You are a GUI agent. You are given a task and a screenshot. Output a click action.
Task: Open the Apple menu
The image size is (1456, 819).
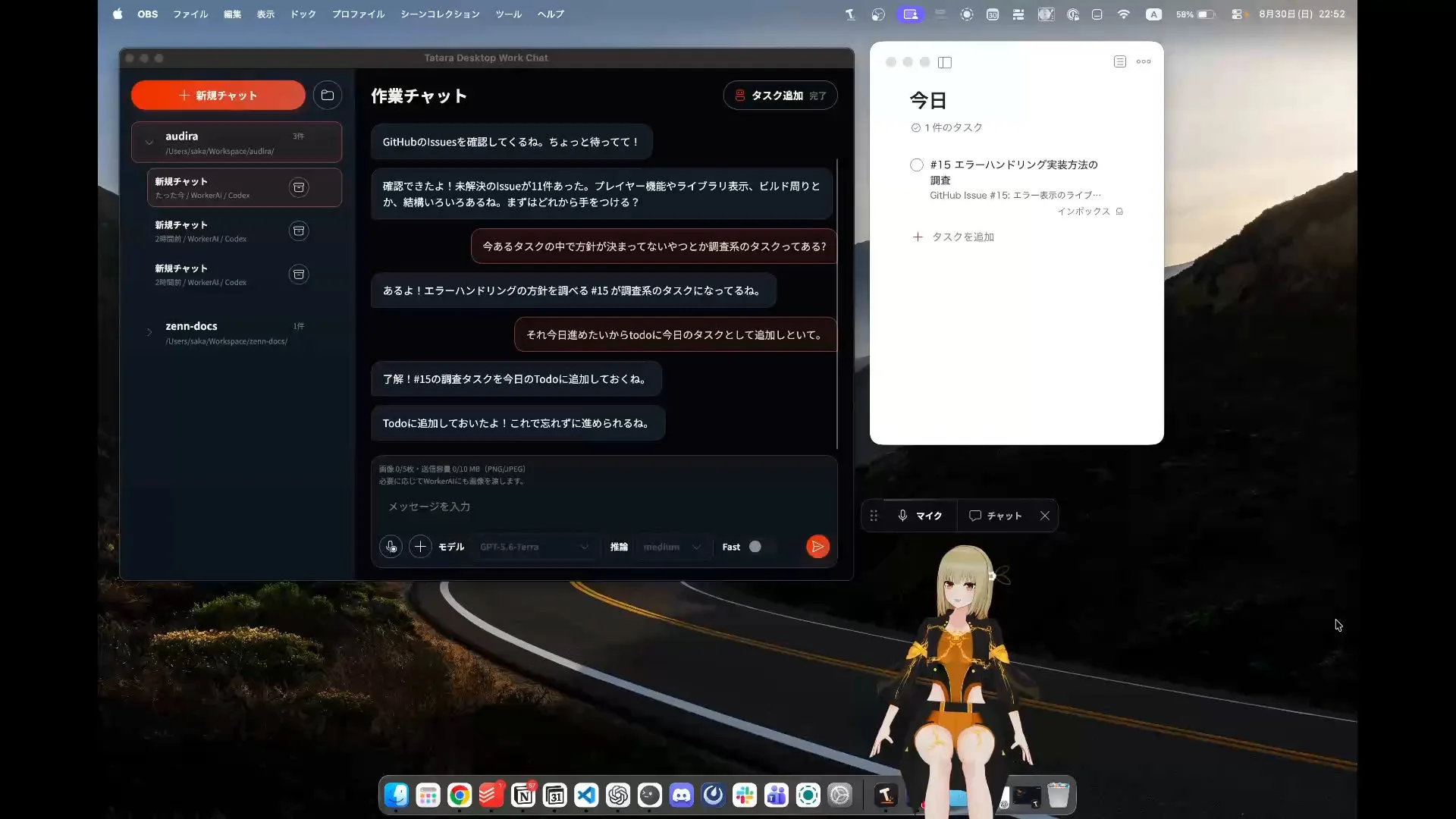point(118,14)
